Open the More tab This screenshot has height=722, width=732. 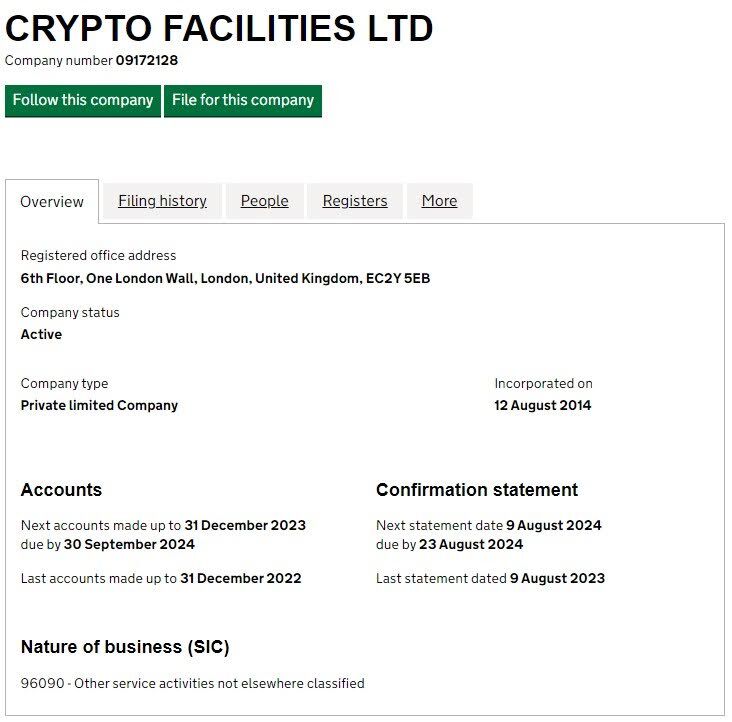tap(439, 201)
